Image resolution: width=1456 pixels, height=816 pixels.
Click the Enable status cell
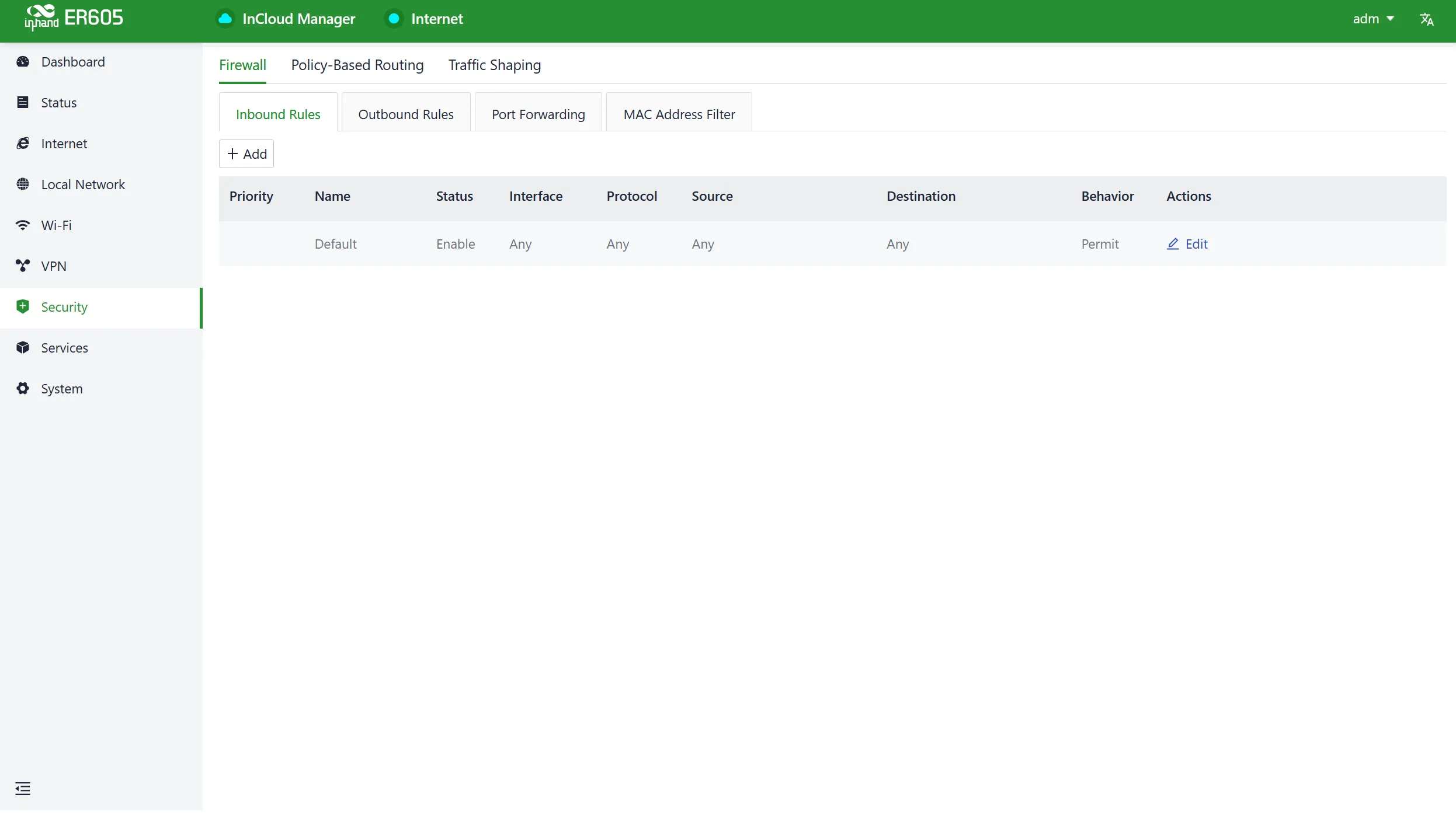pos(456,244)
